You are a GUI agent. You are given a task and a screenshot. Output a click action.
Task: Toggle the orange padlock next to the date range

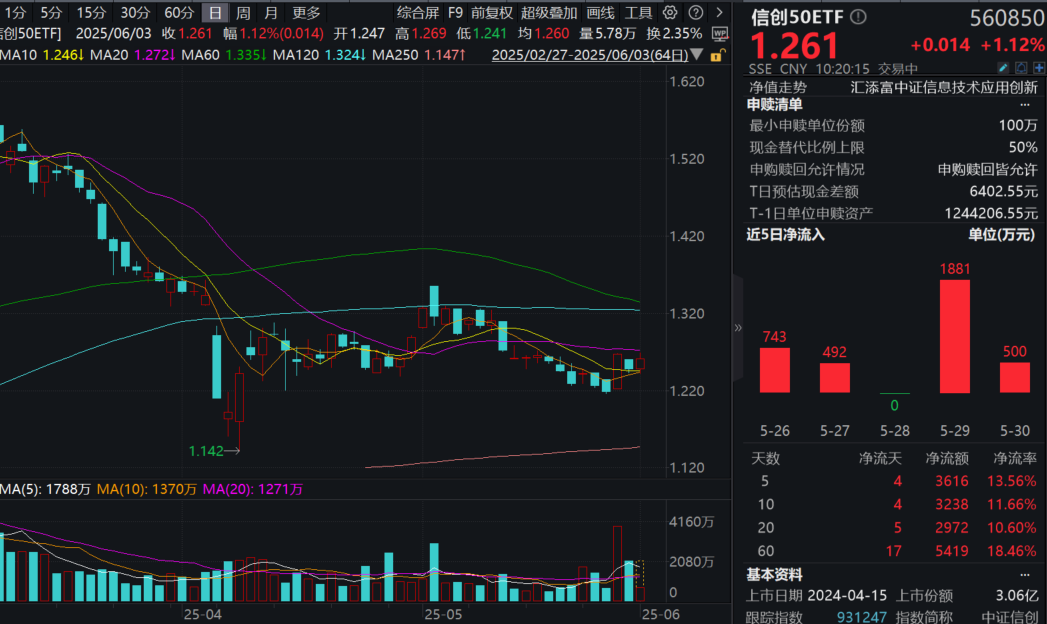pos(718,54)
